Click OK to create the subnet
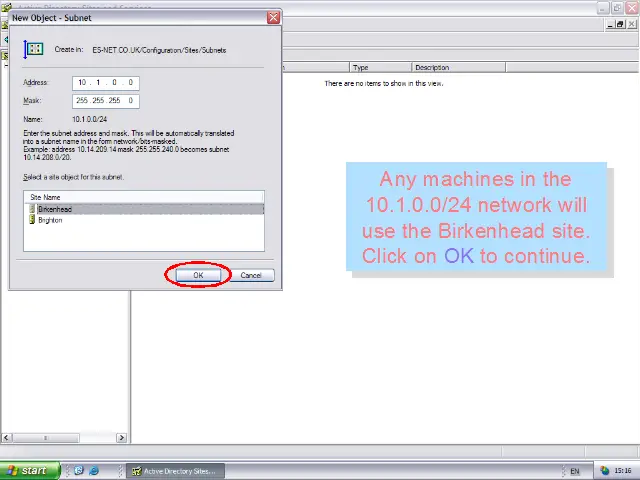This screenshot has width=640, height=480. tap(198, 275)
